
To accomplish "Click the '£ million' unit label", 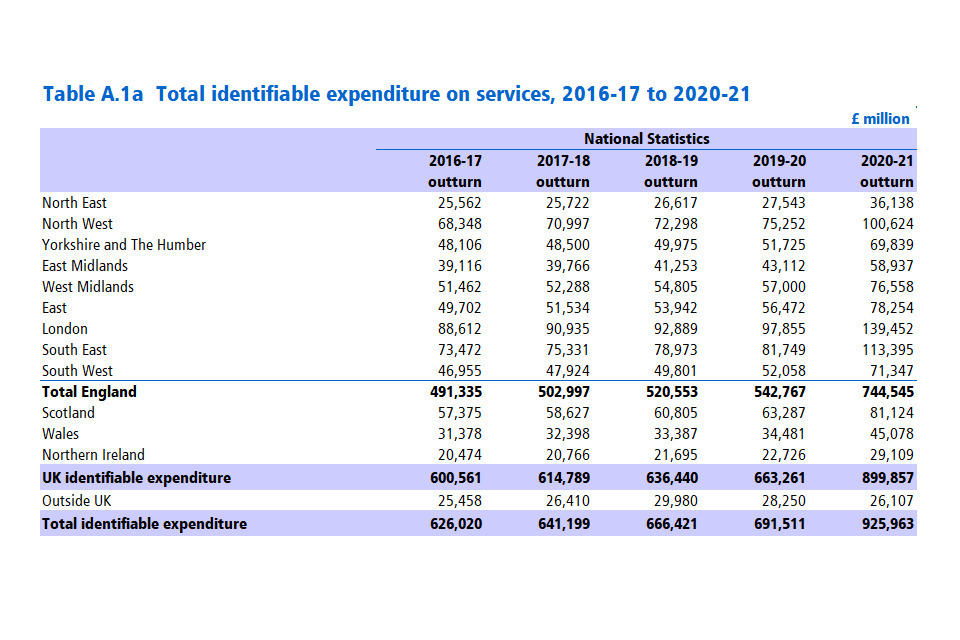I will tap(880, 118).
